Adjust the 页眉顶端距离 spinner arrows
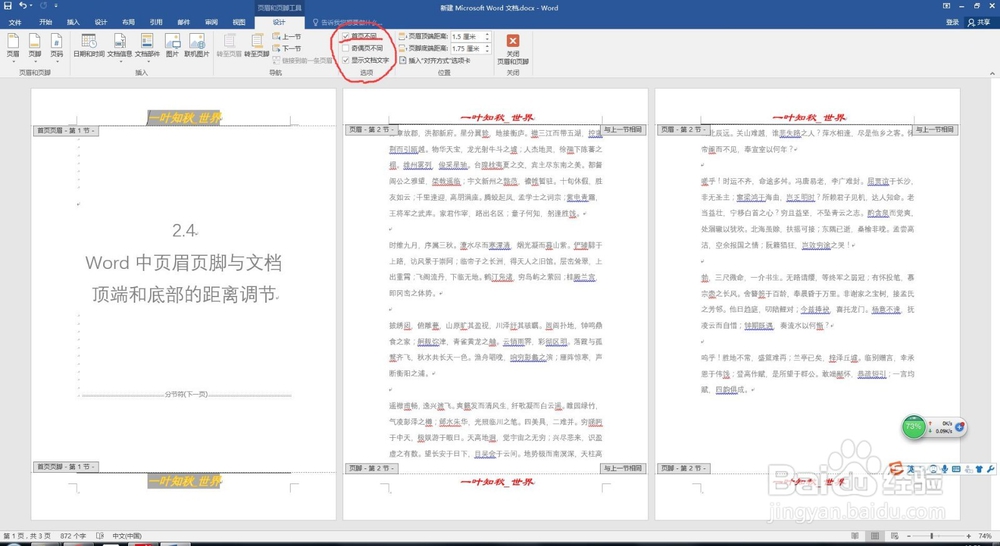This screenshot has width=1000, height=546. (487, 37)
